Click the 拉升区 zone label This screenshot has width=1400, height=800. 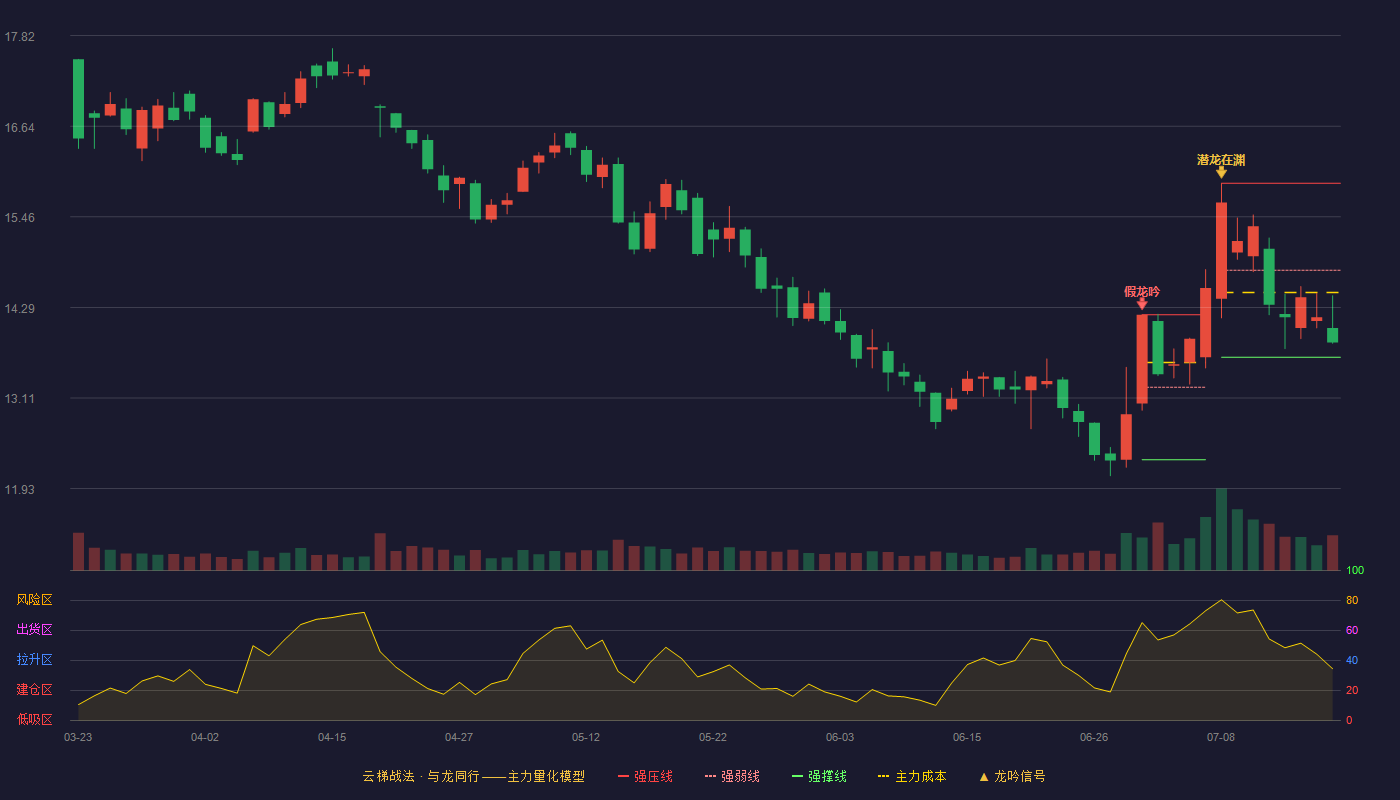pyautogui.click(x=34, y=660)
